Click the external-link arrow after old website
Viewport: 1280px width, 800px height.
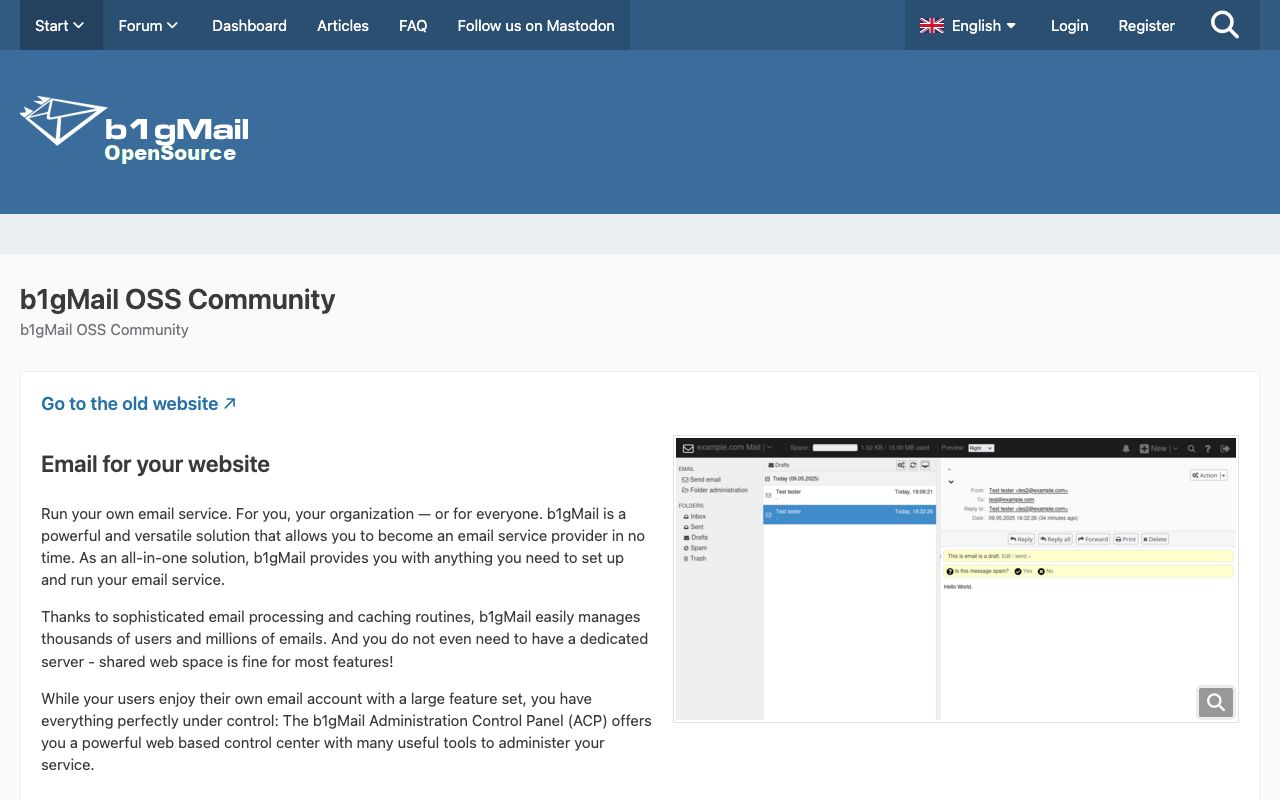(230, 403)
